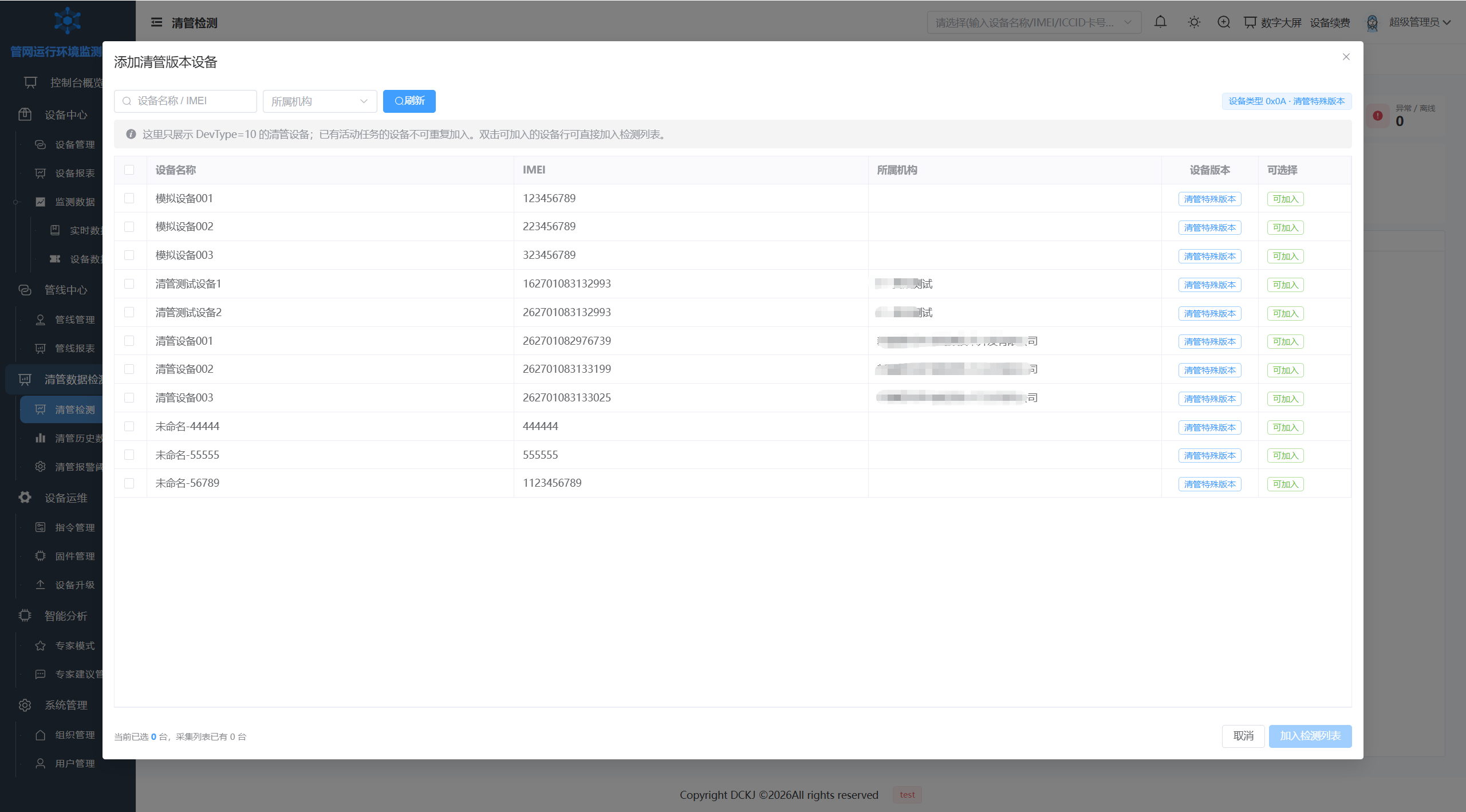Open 用户管理 in the sidebar
1466x812 pixels.
click(74, 763)
